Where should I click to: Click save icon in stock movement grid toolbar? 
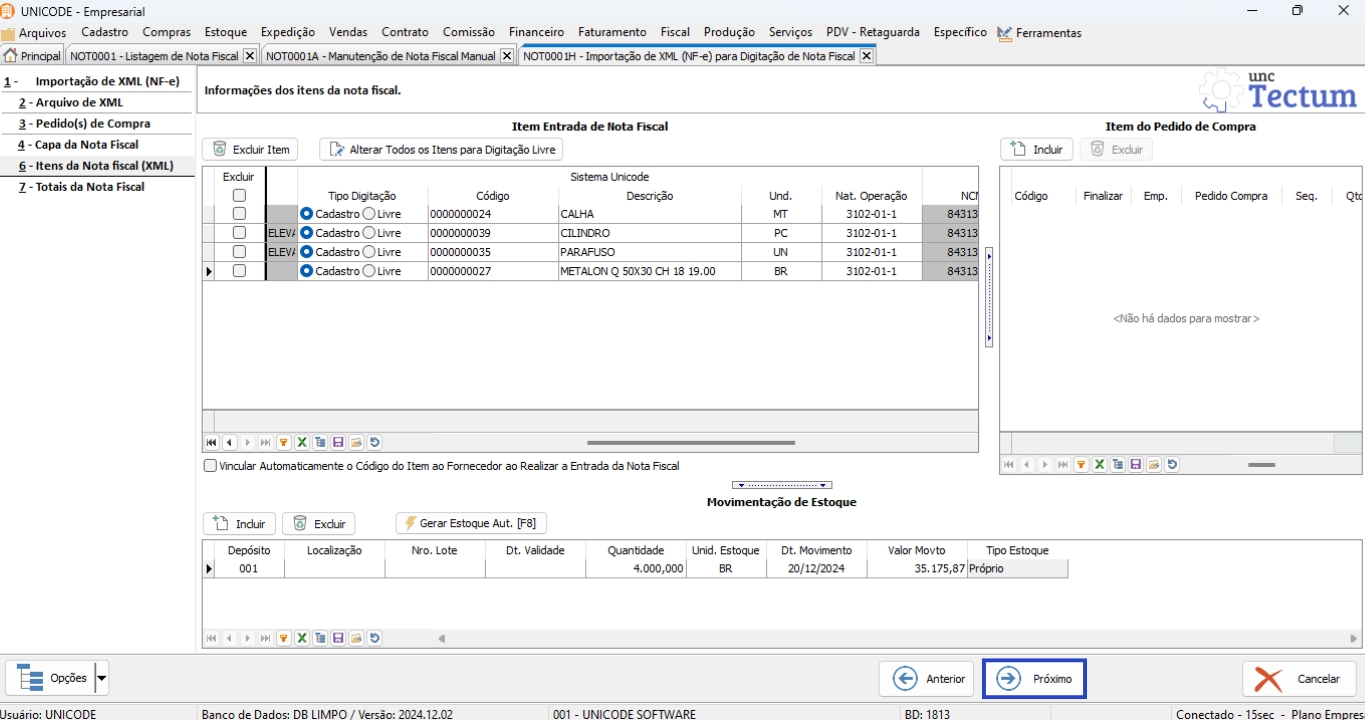coord(338,638)
